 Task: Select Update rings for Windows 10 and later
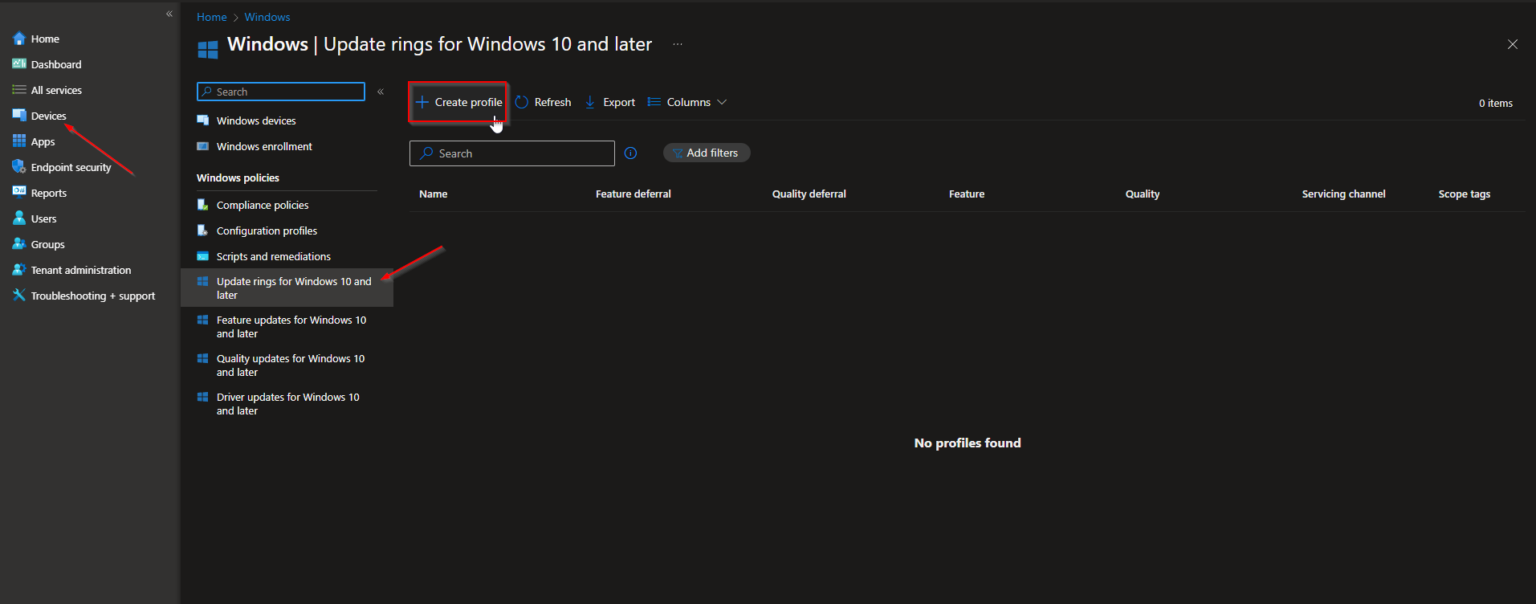click(287, 288)
